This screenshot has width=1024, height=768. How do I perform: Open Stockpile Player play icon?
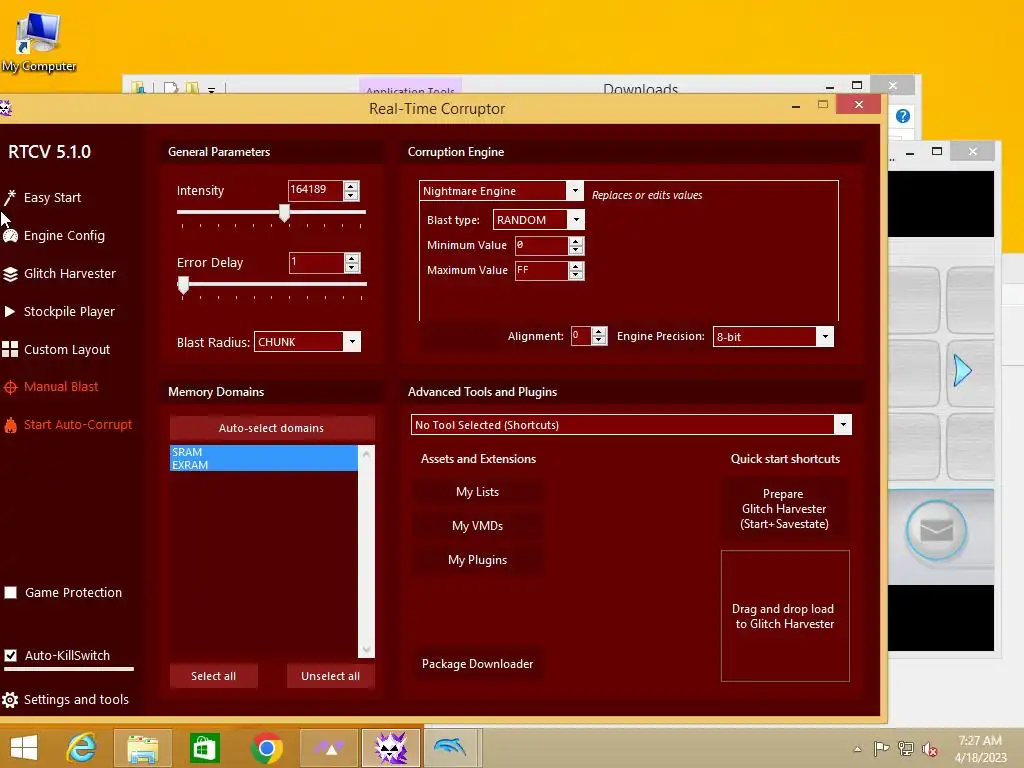(10, 312)
